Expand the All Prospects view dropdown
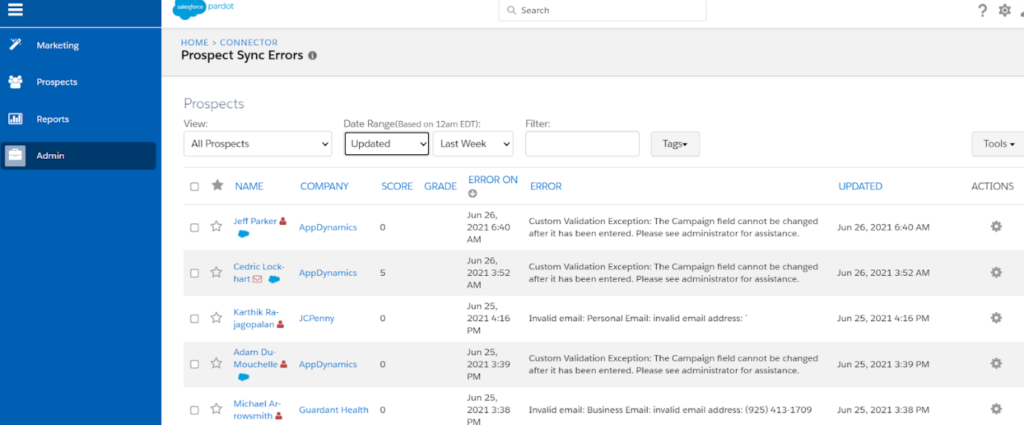Viewport: 1024px width, 425px height. coord(258,144)
